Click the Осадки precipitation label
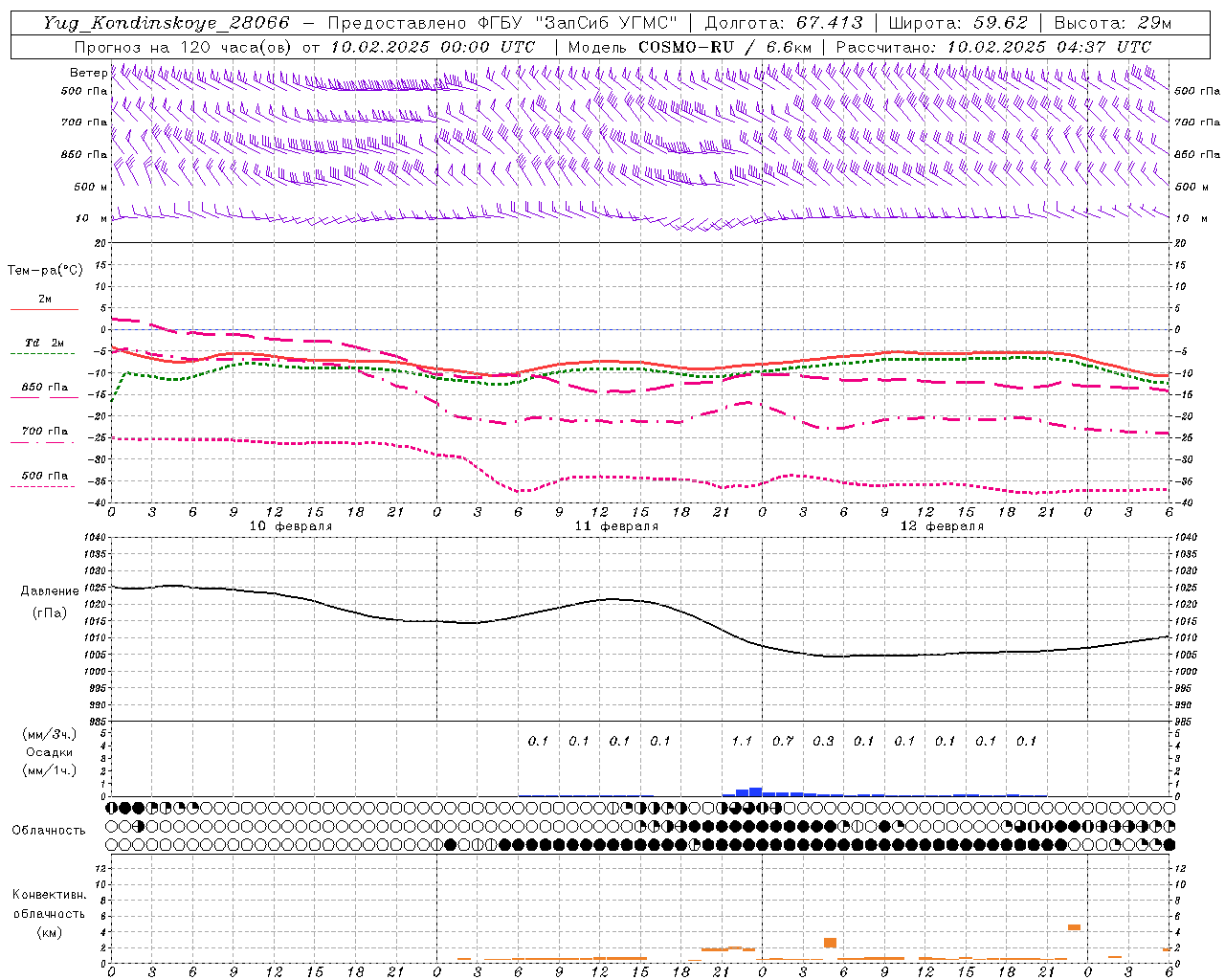The height and width of the screenshot is (980, 1225). click(x=50, y=752)
